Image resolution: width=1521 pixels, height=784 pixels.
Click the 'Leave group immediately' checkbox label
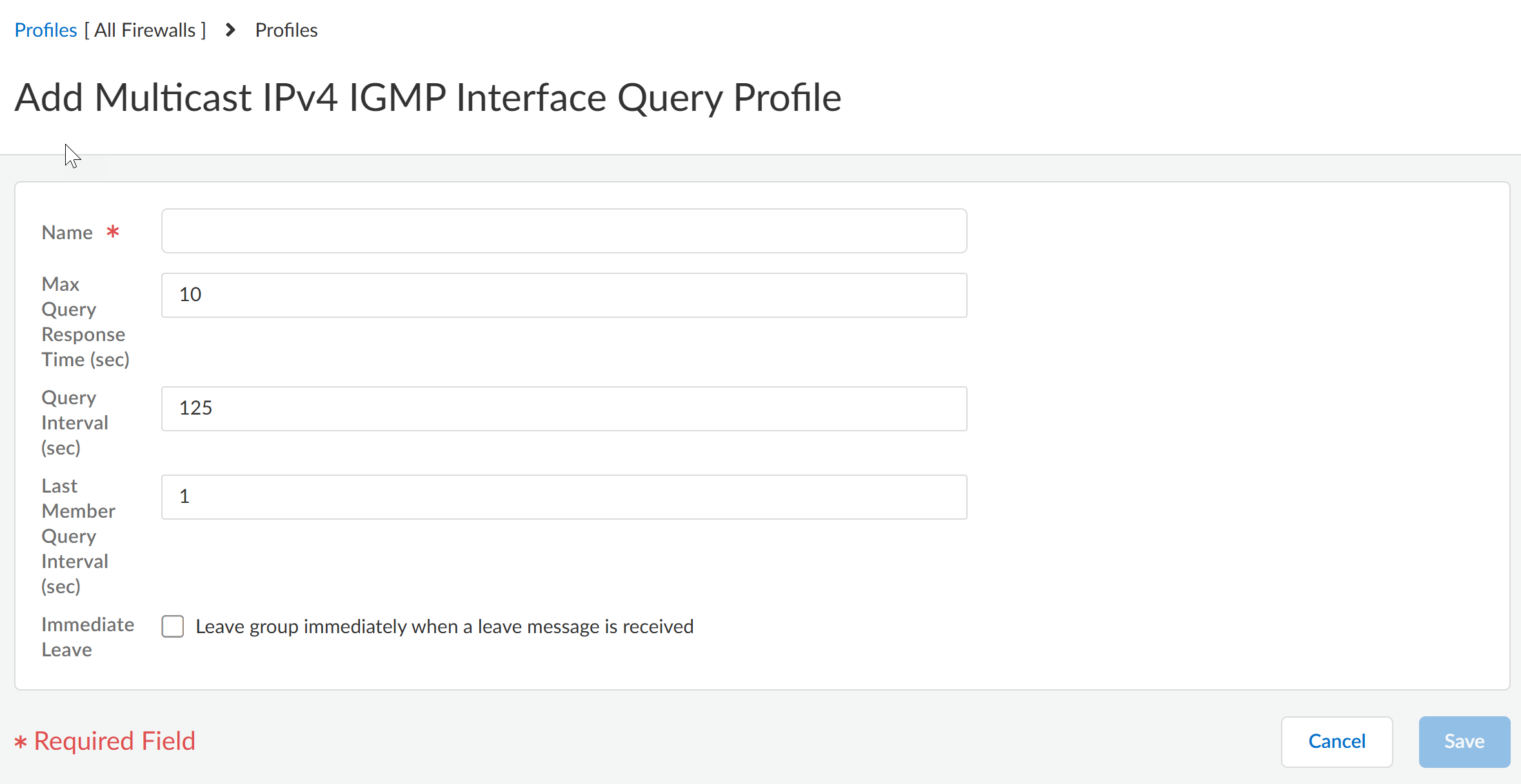[x=444, y=627]
